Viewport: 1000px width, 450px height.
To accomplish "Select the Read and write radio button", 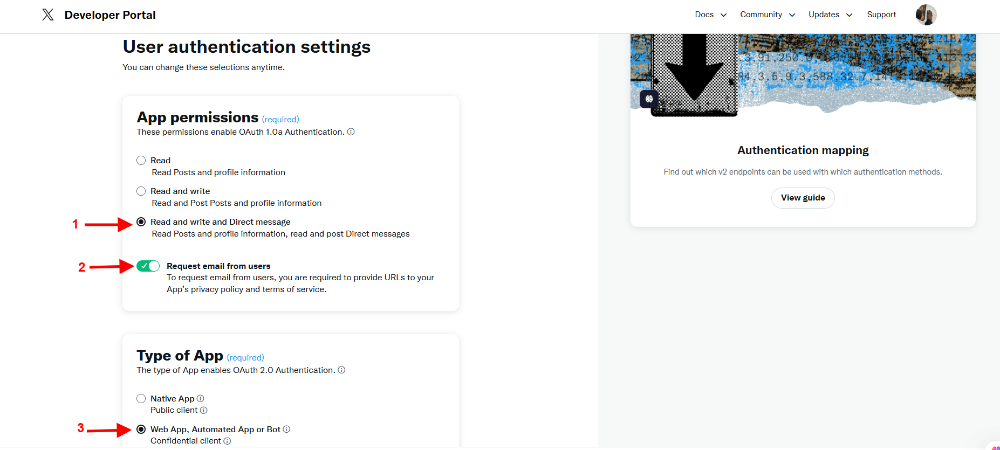I will point(141,191).
